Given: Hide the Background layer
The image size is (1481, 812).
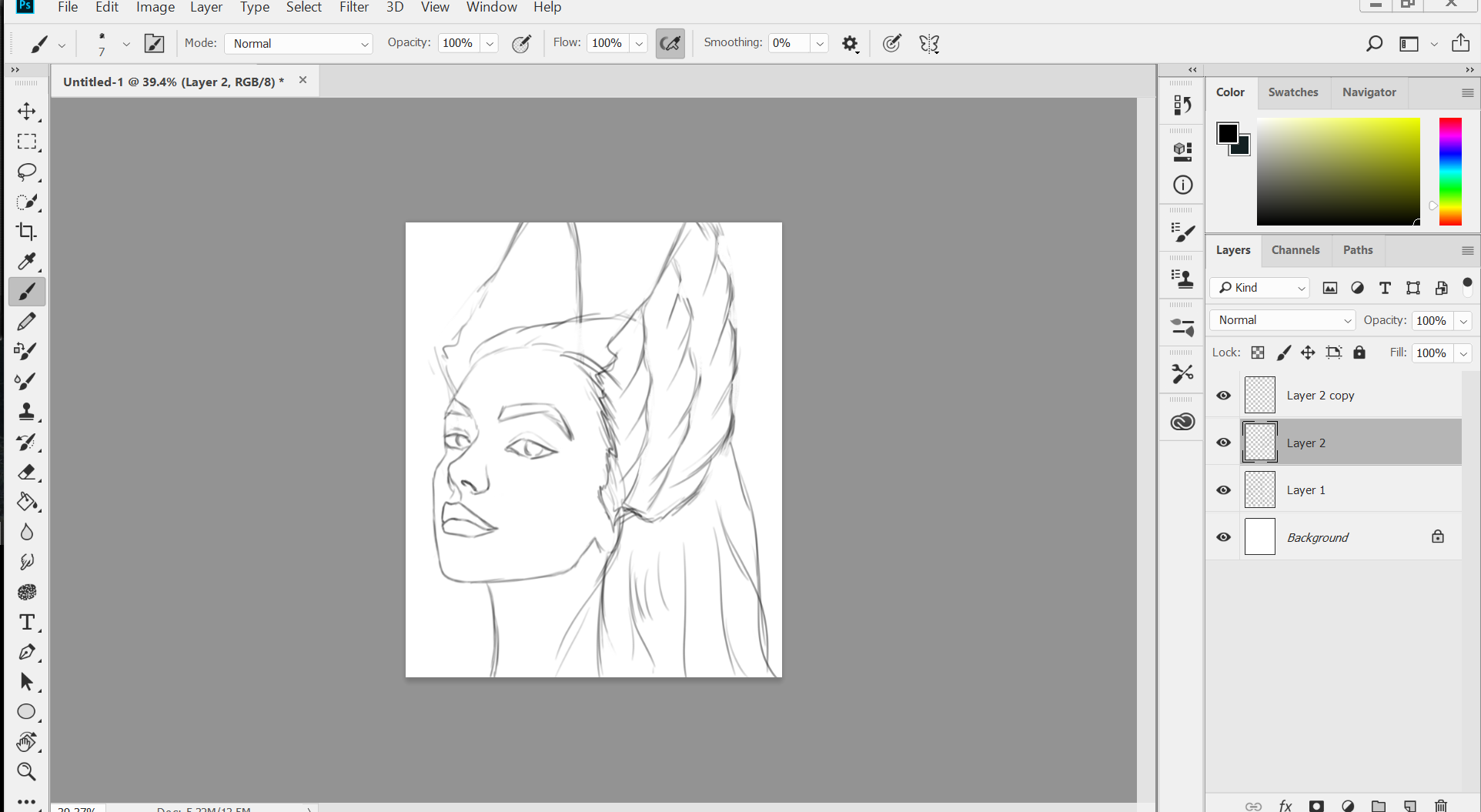Looking at the screenshot, I should click(1223, 537).
